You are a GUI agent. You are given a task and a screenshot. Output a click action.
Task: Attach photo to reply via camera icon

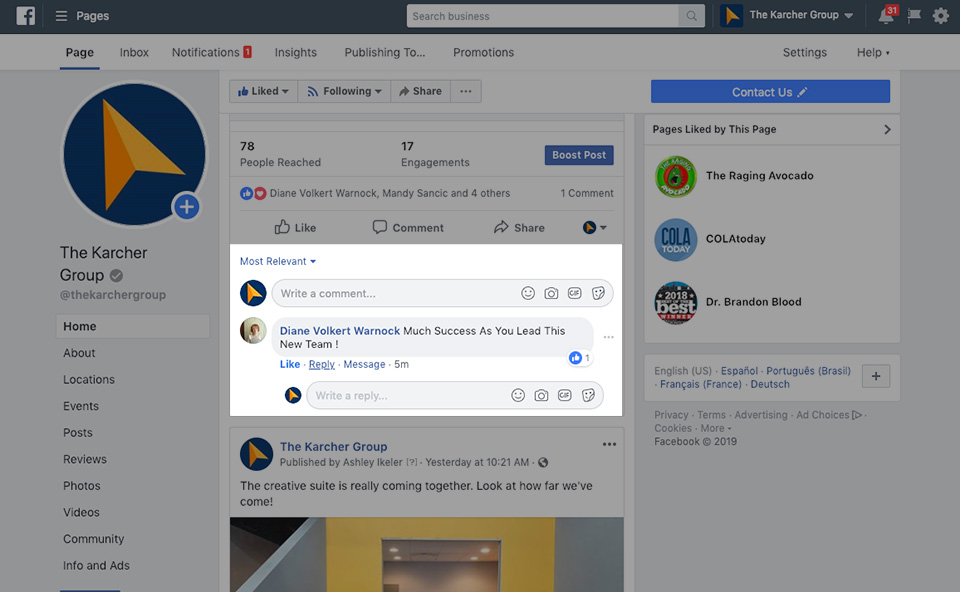tap(541, 395)
